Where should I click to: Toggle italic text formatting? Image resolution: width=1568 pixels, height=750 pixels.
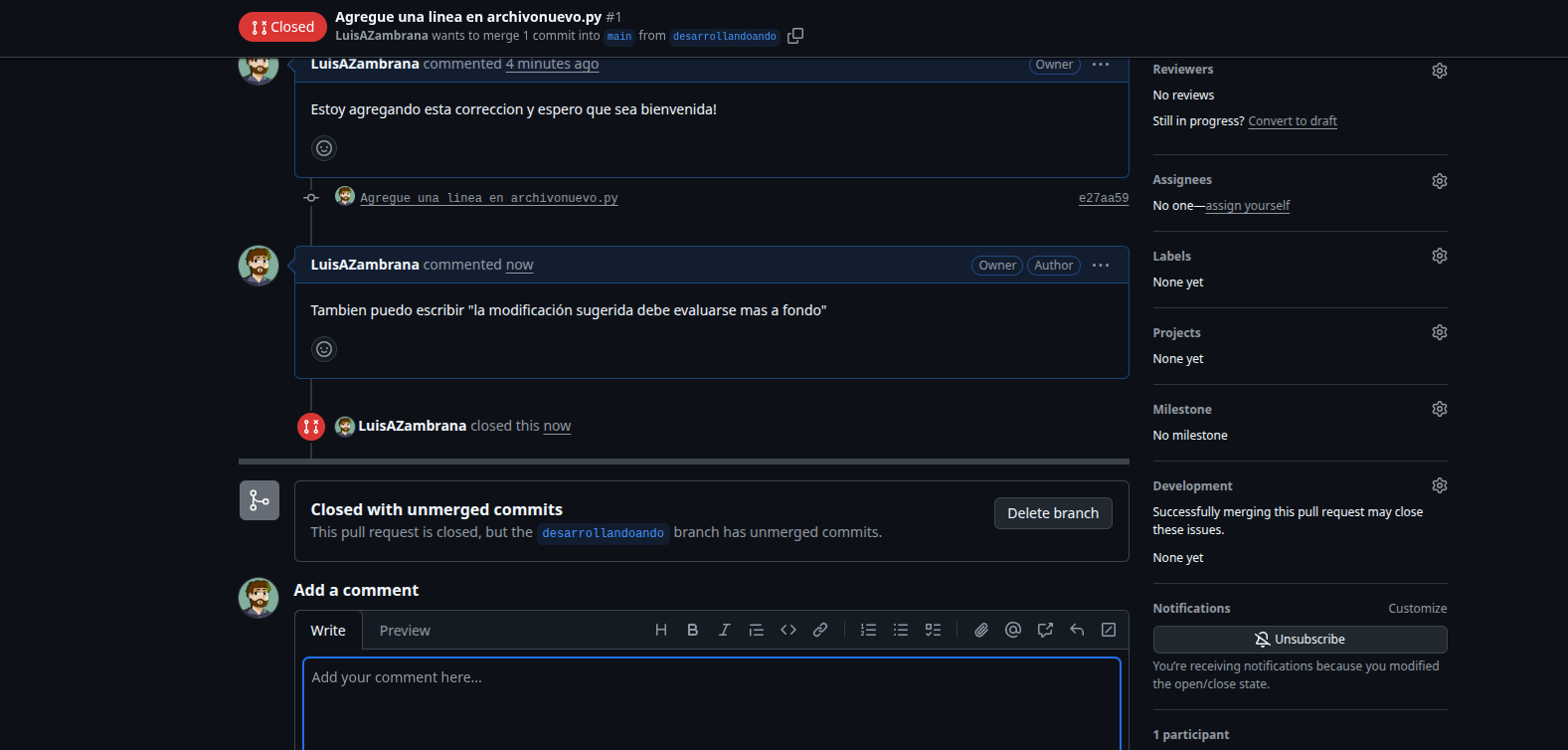[x=725, y=630]
